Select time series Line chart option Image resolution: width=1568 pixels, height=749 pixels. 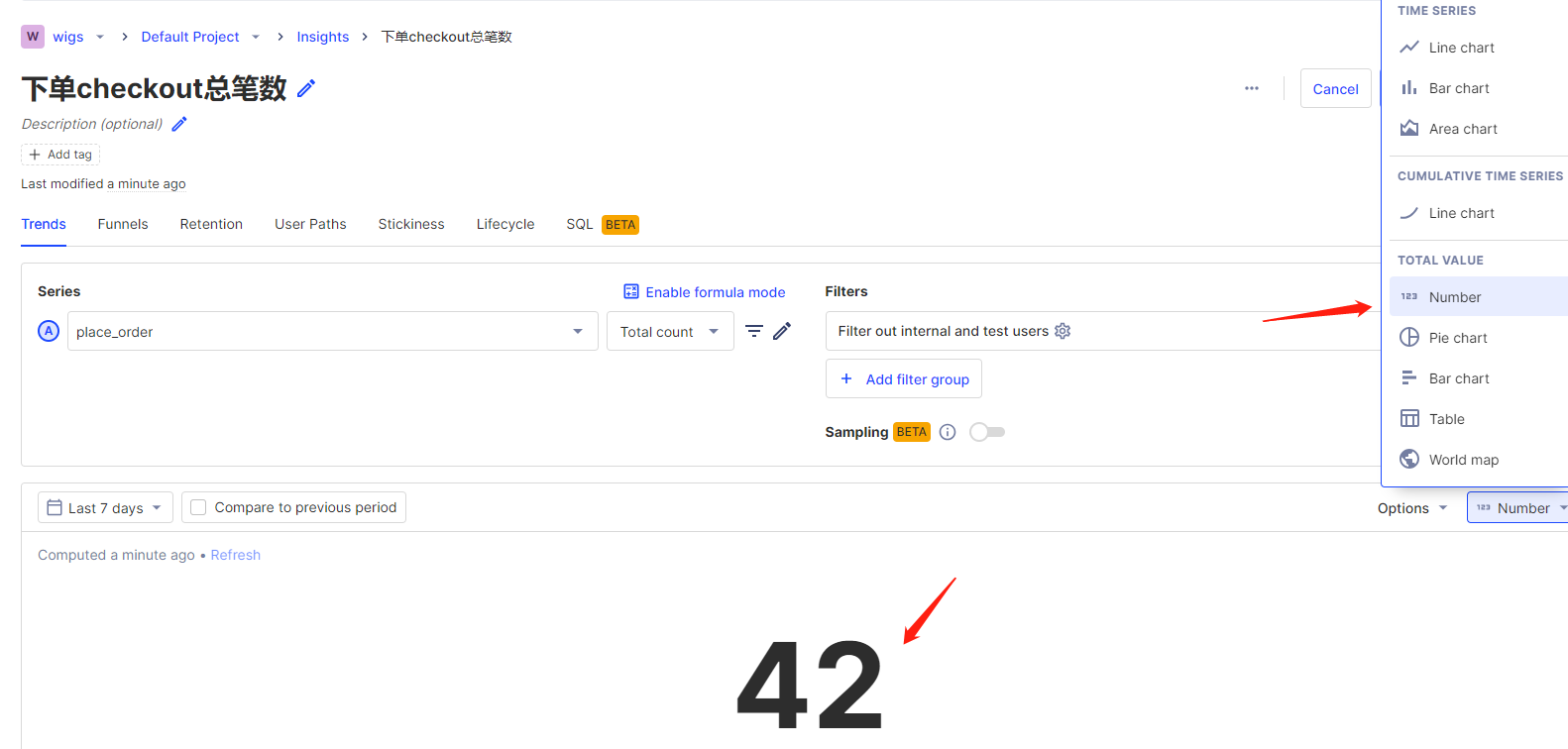pyautogui.click(x=1479, y=48)
